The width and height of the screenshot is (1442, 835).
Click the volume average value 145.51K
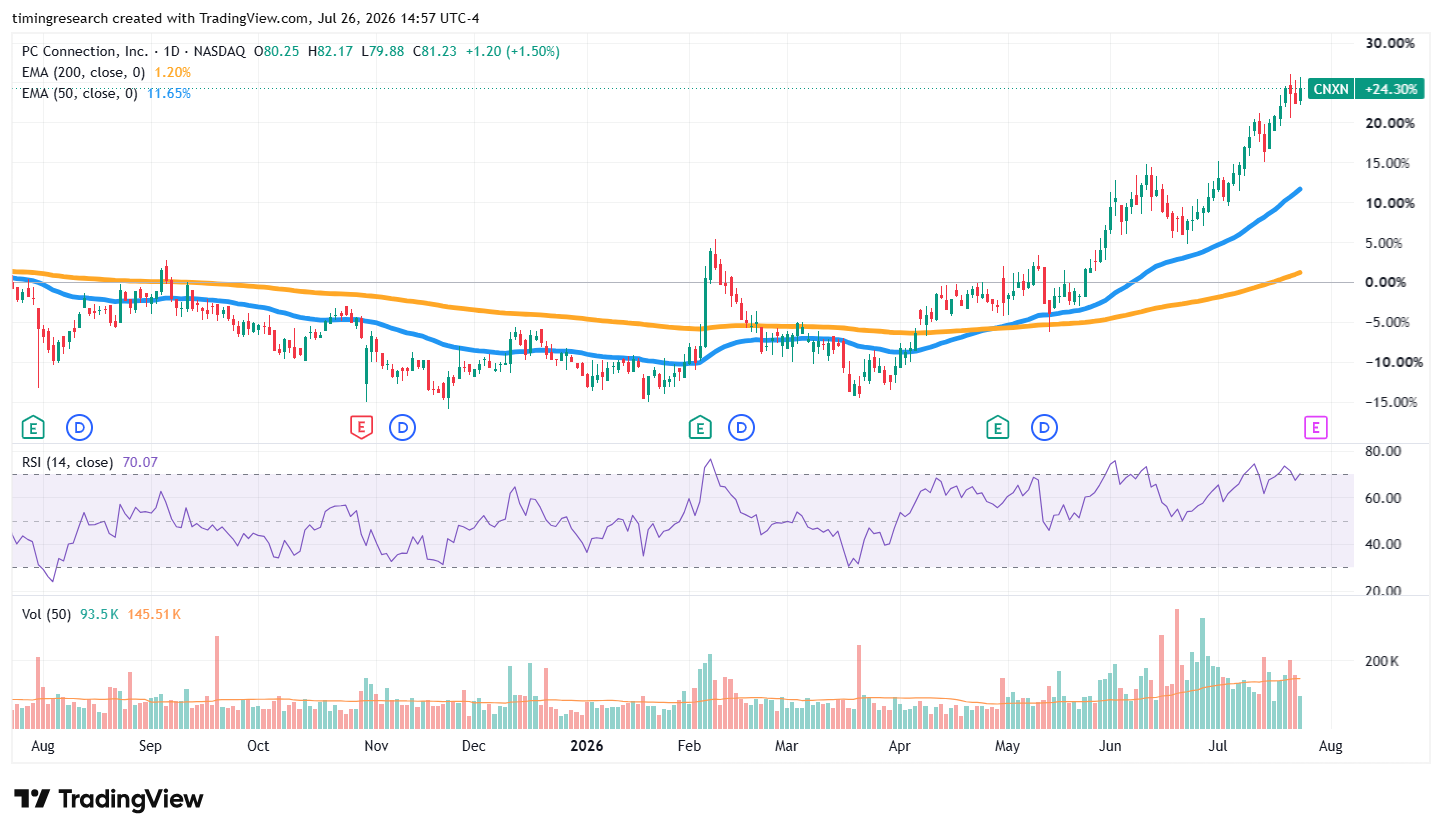[154, 614]
